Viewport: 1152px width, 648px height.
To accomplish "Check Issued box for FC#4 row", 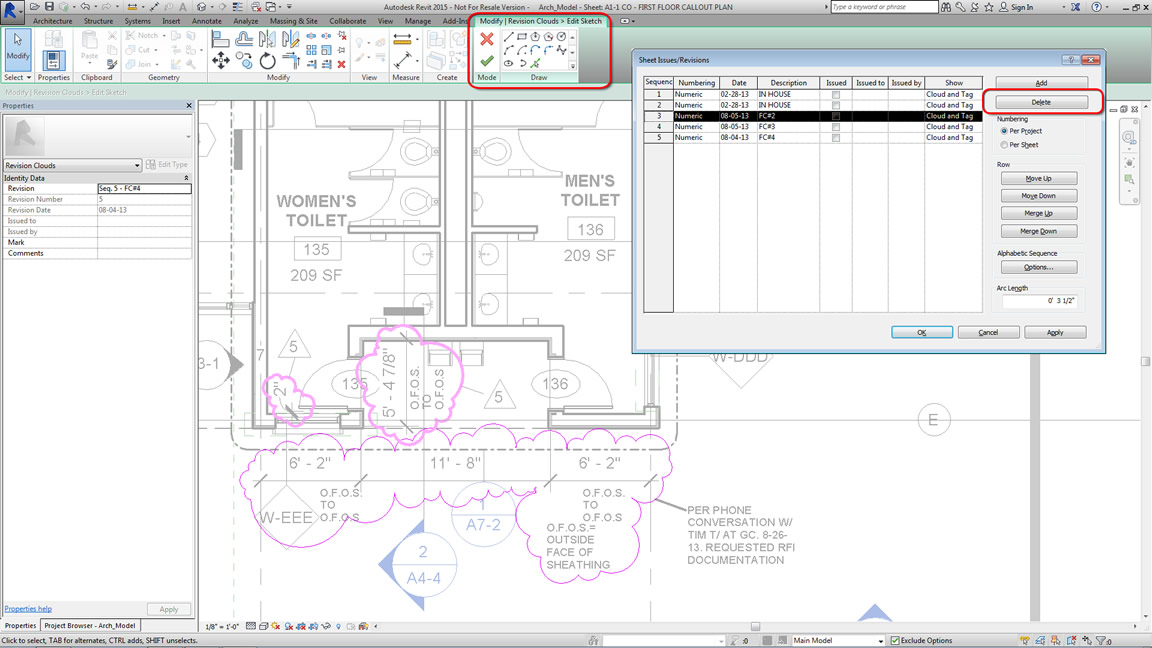I will click(x=835, y=138).
